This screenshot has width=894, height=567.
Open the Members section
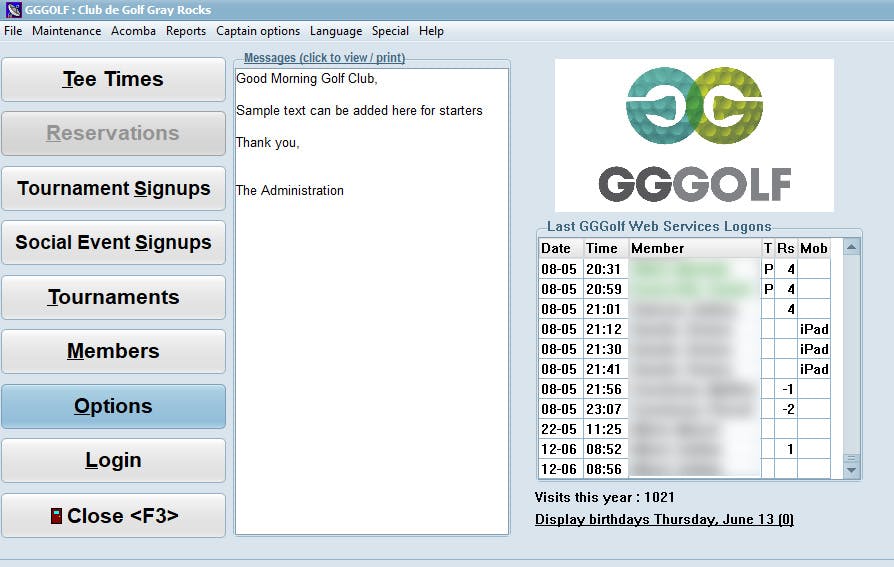[113, 351]
